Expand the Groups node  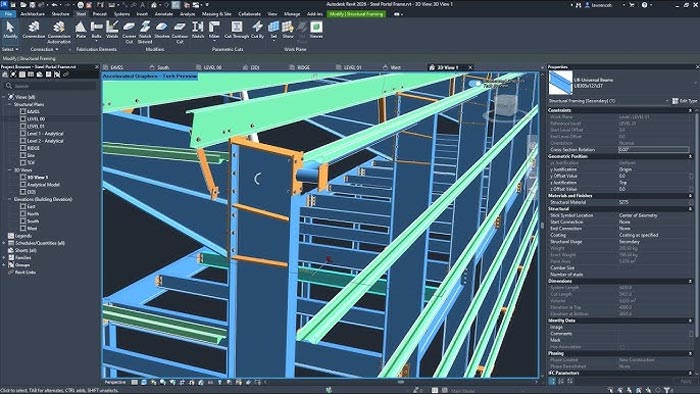tap(4, 265)
